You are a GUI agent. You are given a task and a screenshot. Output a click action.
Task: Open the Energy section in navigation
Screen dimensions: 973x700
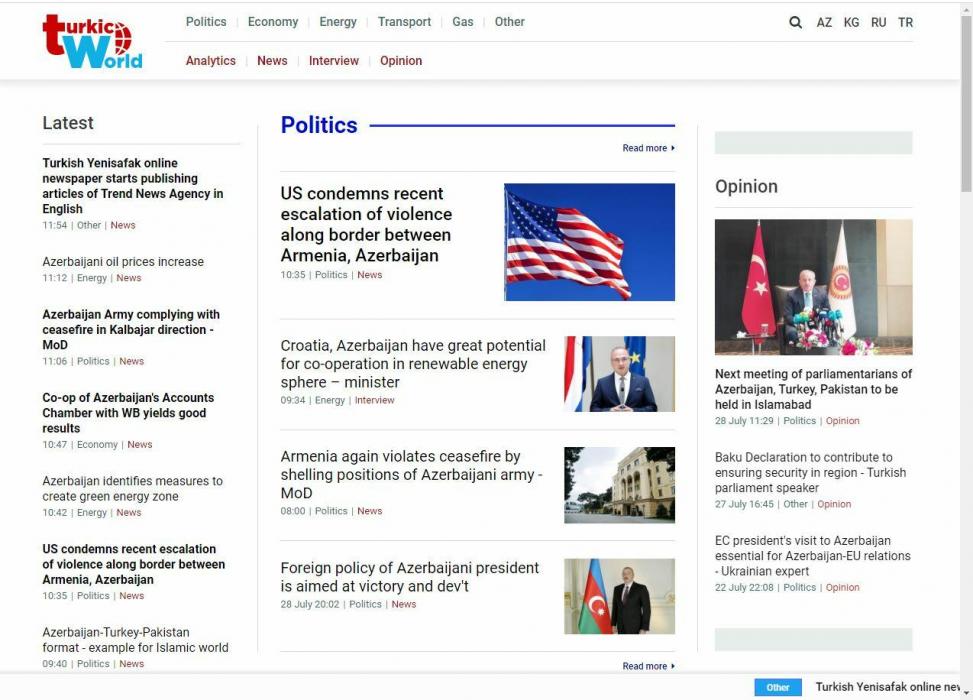[338, 22]
